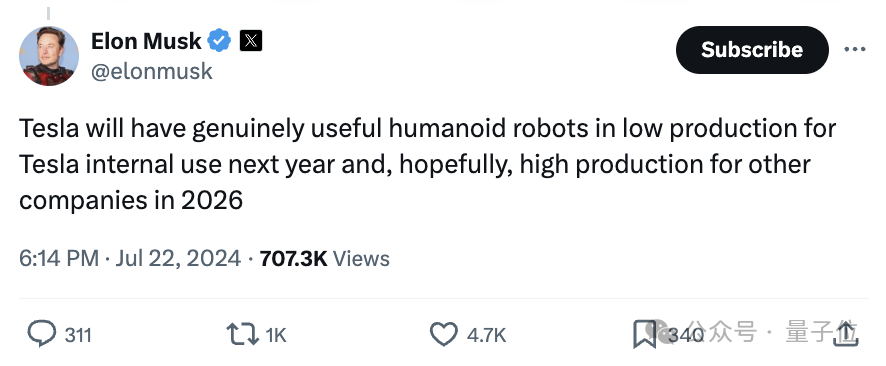The width and height of the screenshot is (886, 366).
Task: Click the reply speech bubble icon
Action: click(x=42, y=334)
